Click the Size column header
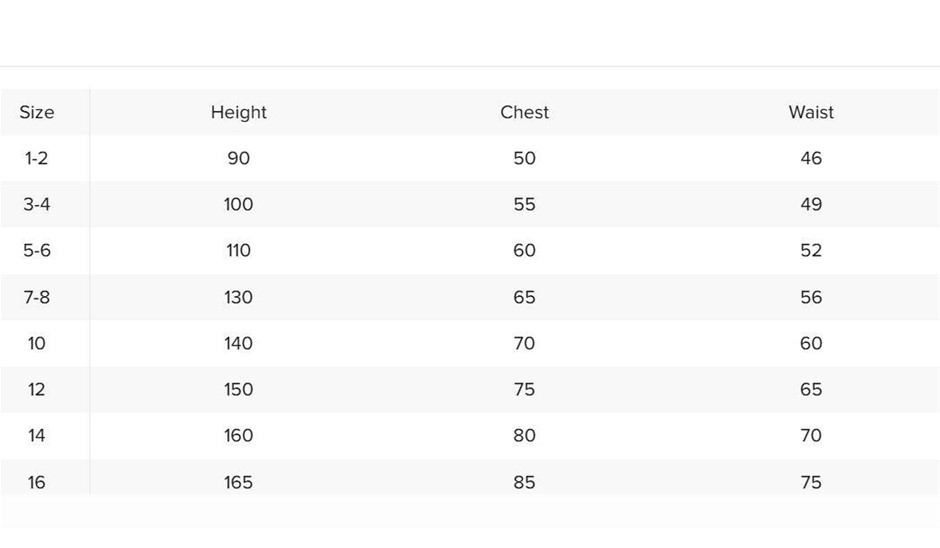The width and height of the screenshot is (940, 548). coord(37,112)
